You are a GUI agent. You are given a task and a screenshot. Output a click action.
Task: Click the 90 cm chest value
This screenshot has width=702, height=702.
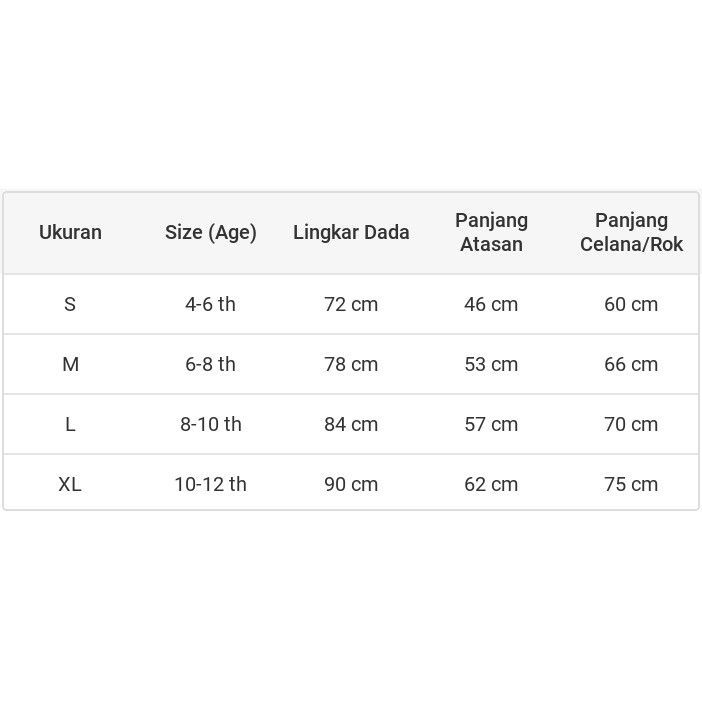pos(351,484)
